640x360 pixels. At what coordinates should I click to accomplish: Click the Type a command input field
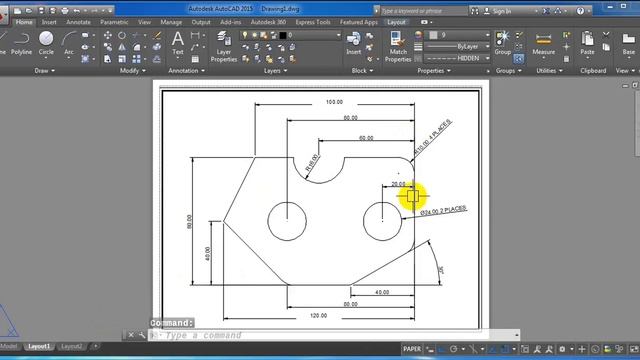tap(335, 335)
